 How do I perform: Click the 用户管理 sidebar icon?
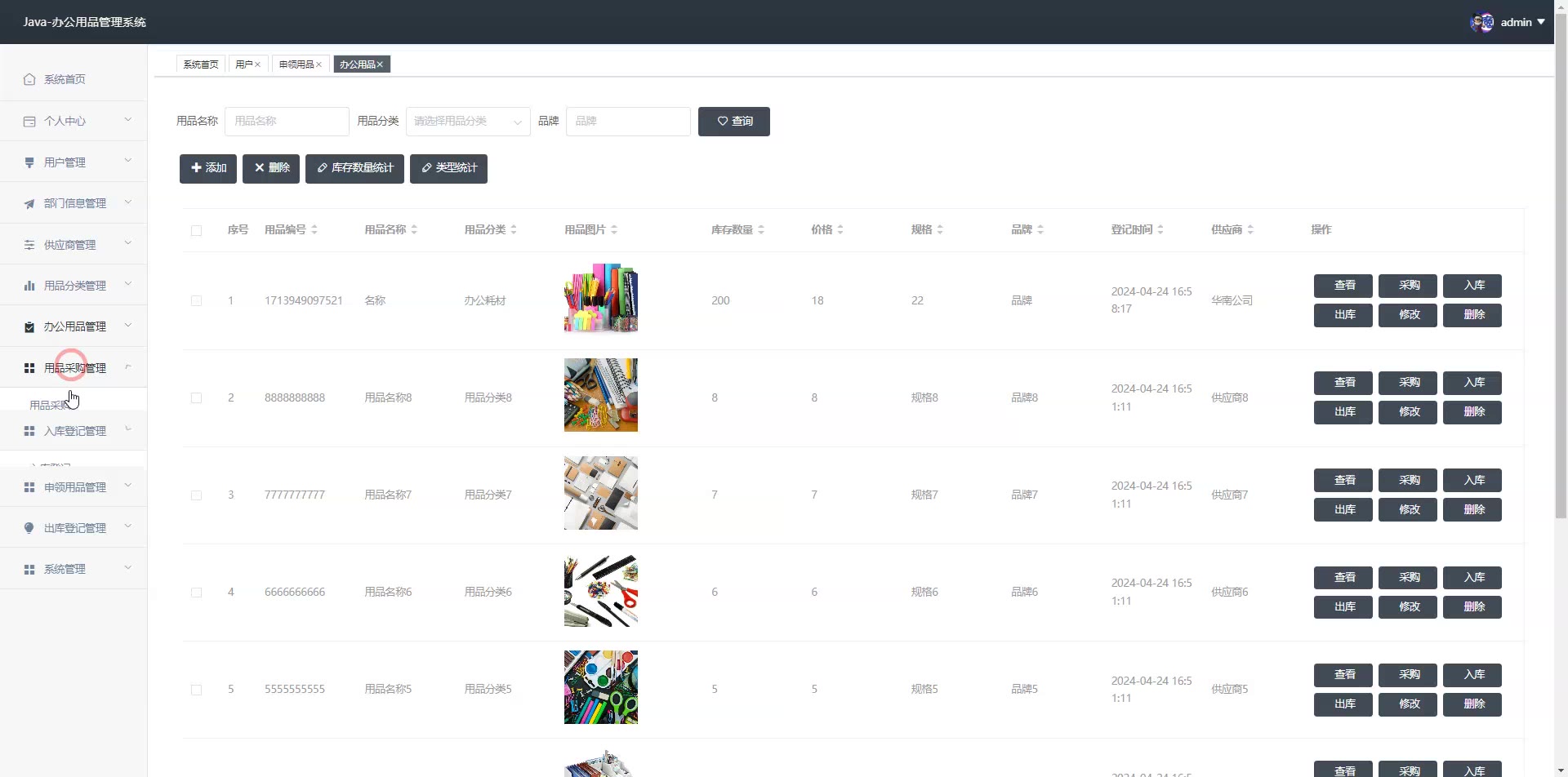pyautogui.click(x=29, y=162)
